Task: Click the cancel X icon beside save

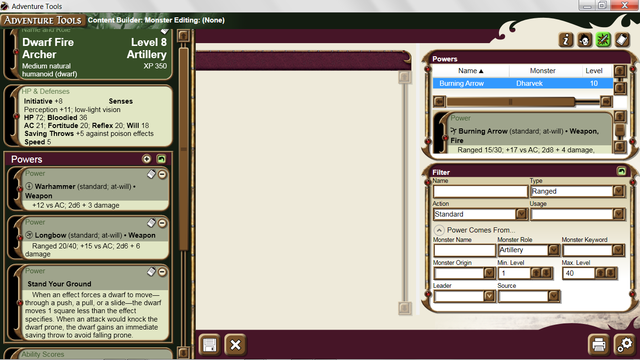Action: tap(236, 345)
